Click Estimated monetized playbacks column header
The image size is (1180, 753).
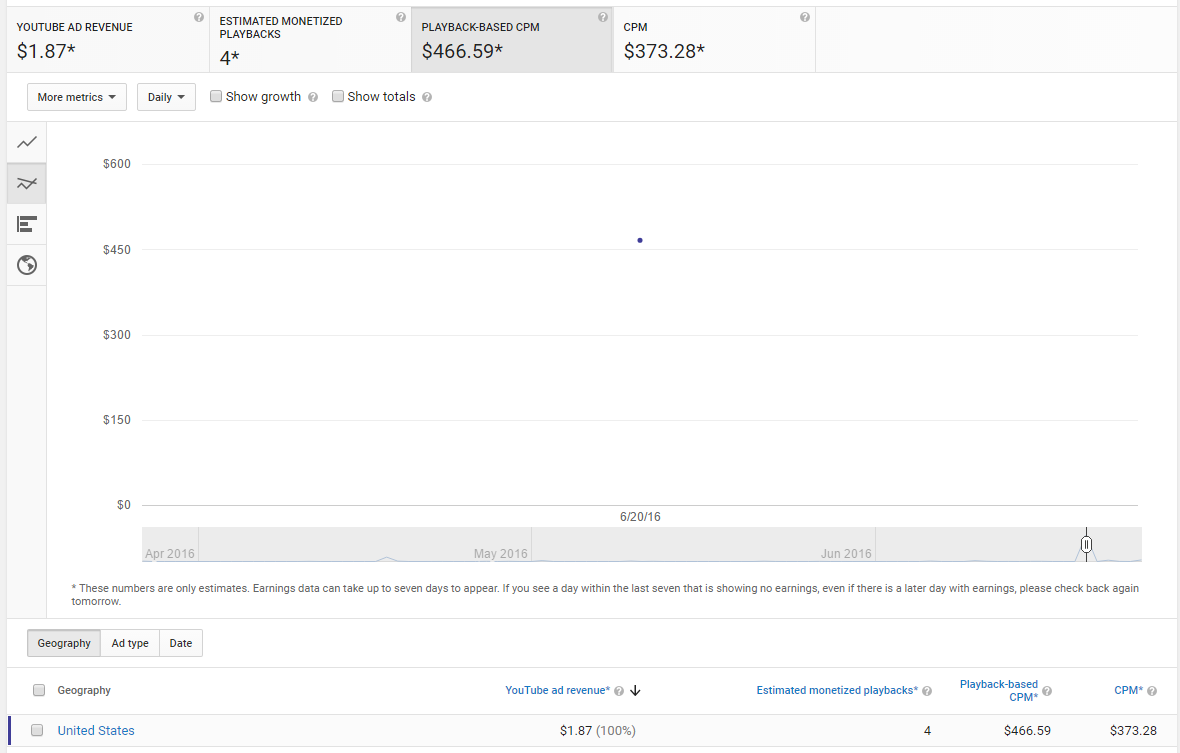point(836,690)
